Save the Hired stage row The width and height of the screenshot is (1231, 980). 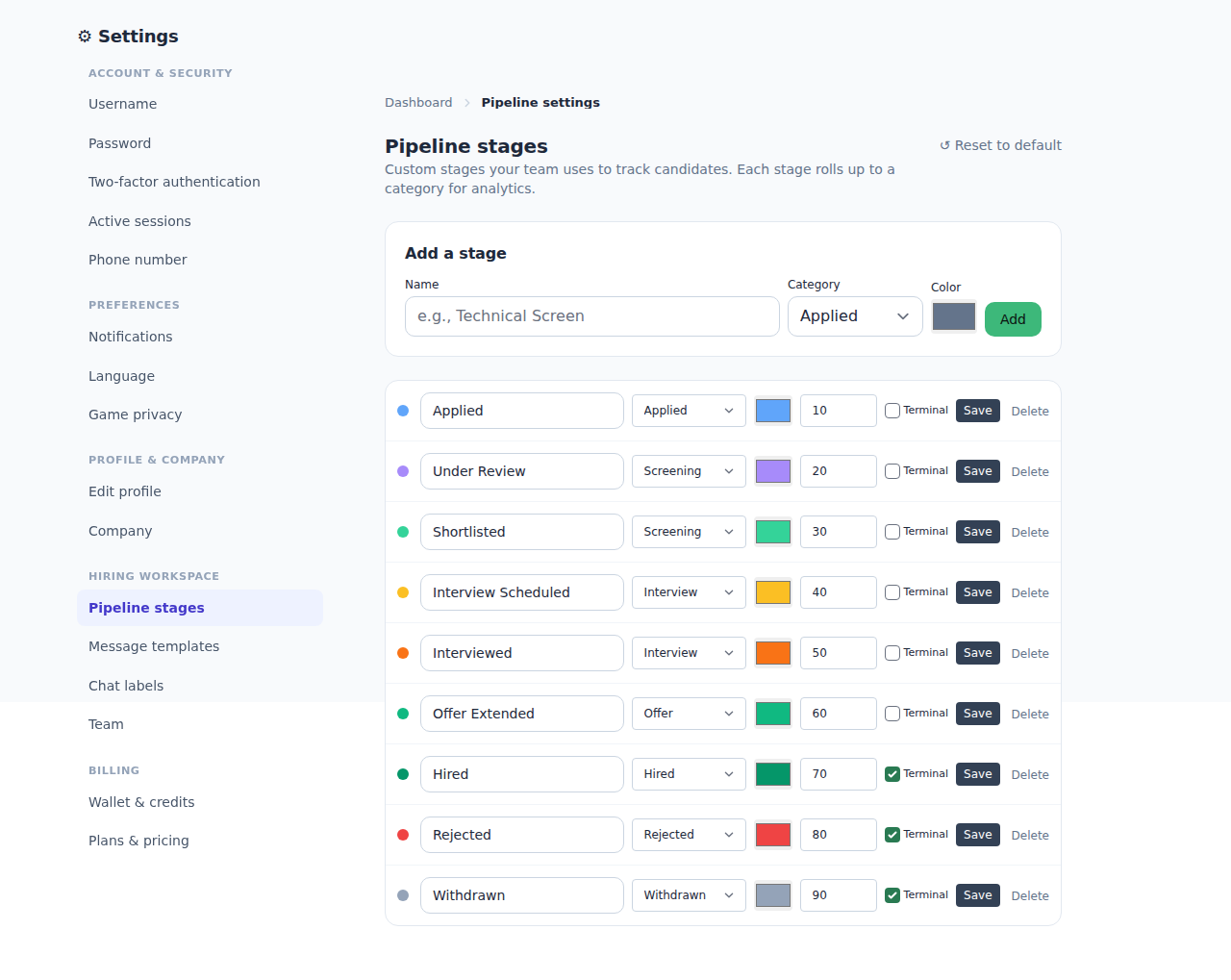[x=978, y=774]
